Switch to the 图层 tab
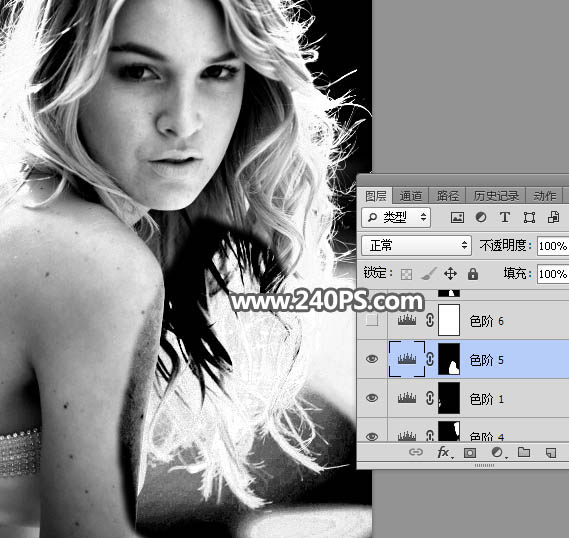Viewport: 569px width, 538px height. [x=376, y=196]
